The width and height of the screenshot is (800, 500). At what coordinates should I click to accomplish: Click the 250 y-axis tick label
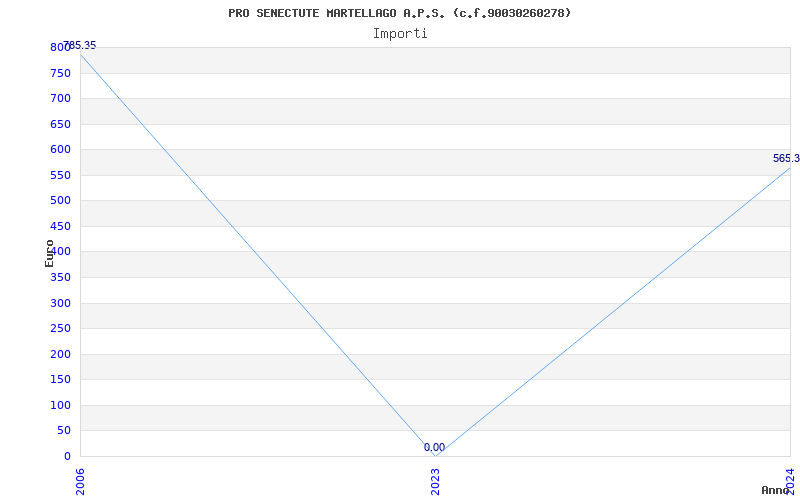click(x=60, y=329)
